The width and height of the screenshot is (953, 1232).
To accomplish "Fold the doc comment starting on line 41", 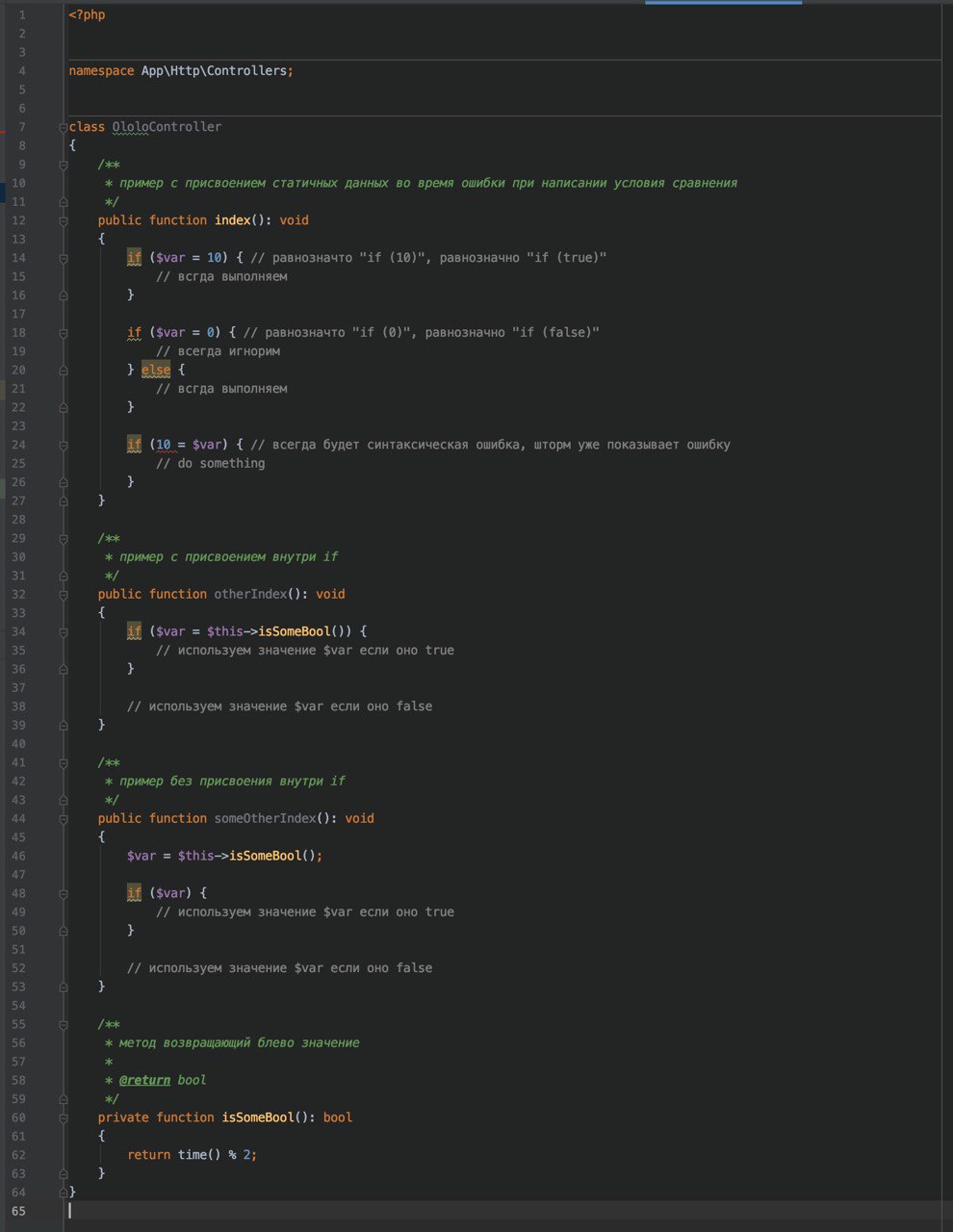I will point(64,763).
